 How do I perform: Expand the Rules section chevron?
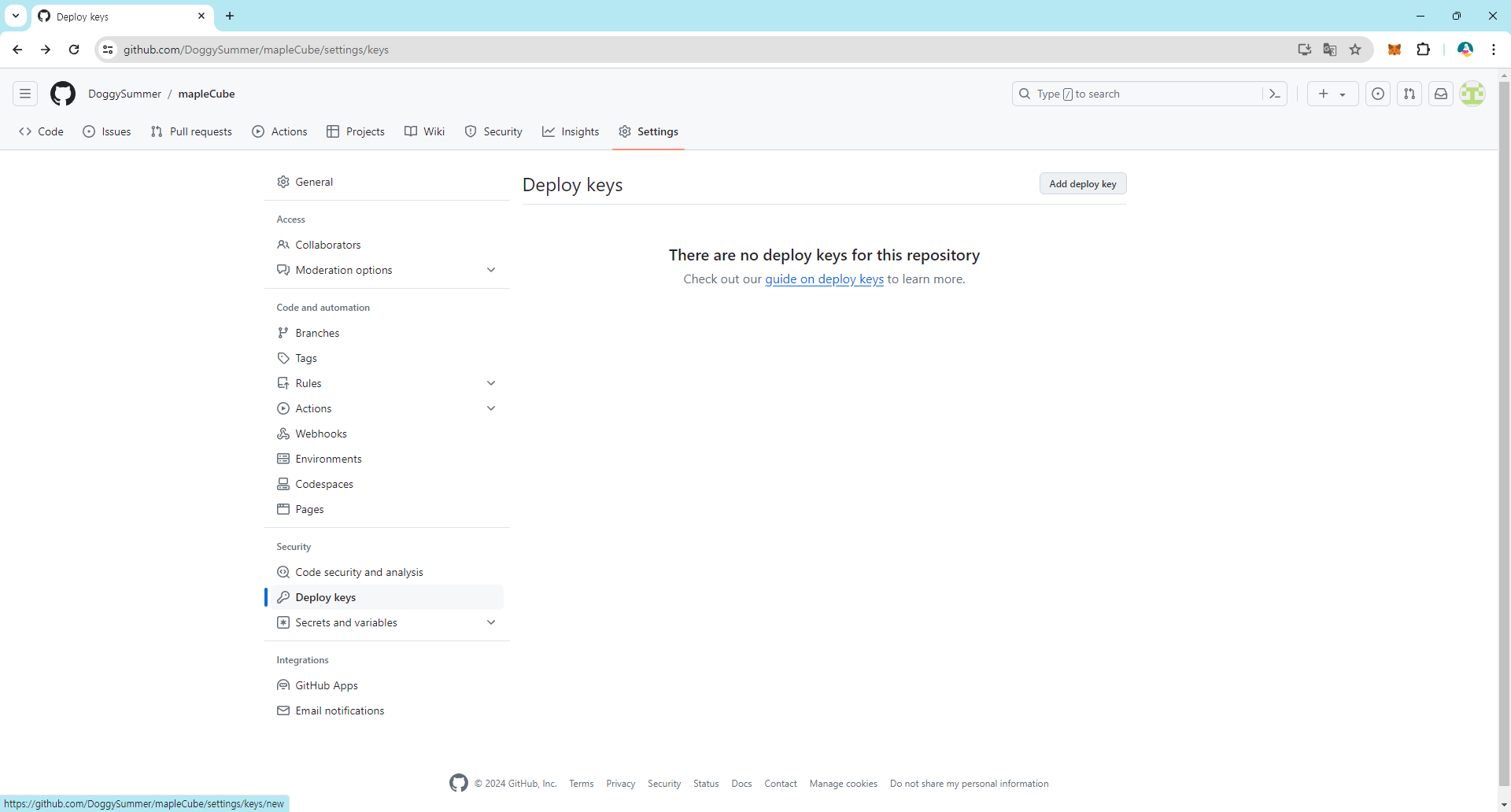491,383
